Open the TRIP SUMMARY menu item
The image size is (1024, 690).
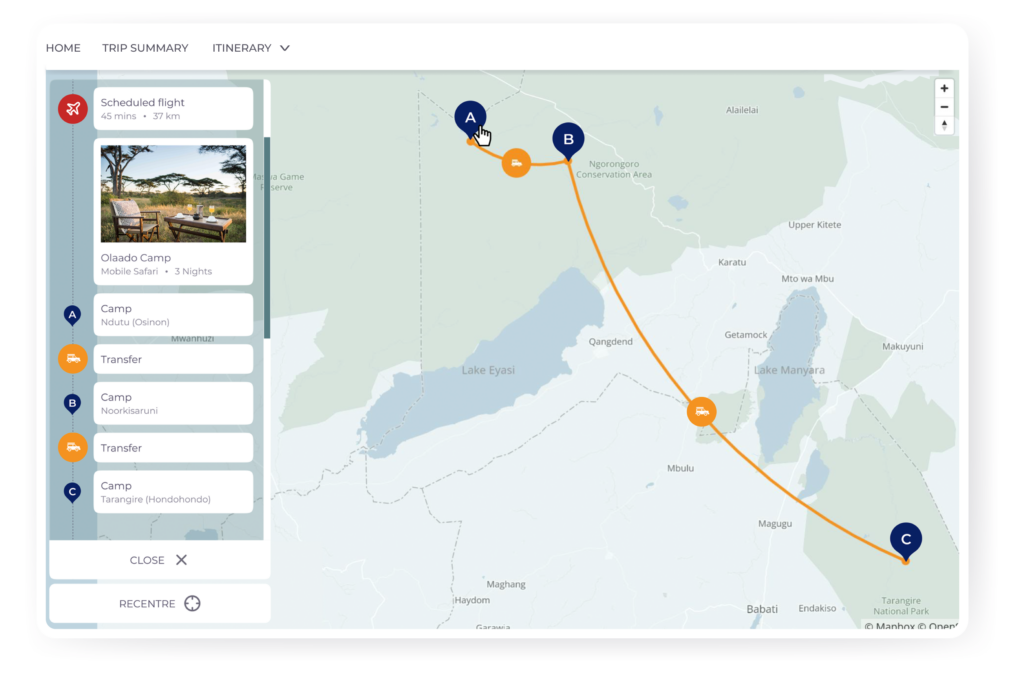pos(145,48)
